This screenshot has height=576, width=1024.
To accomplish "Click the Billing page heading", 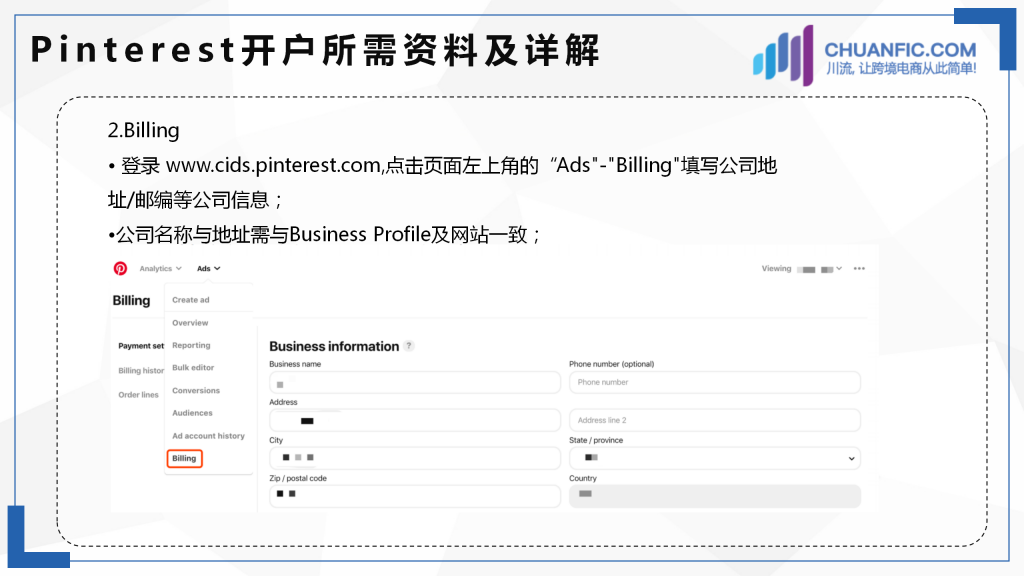I will point(131,300).
